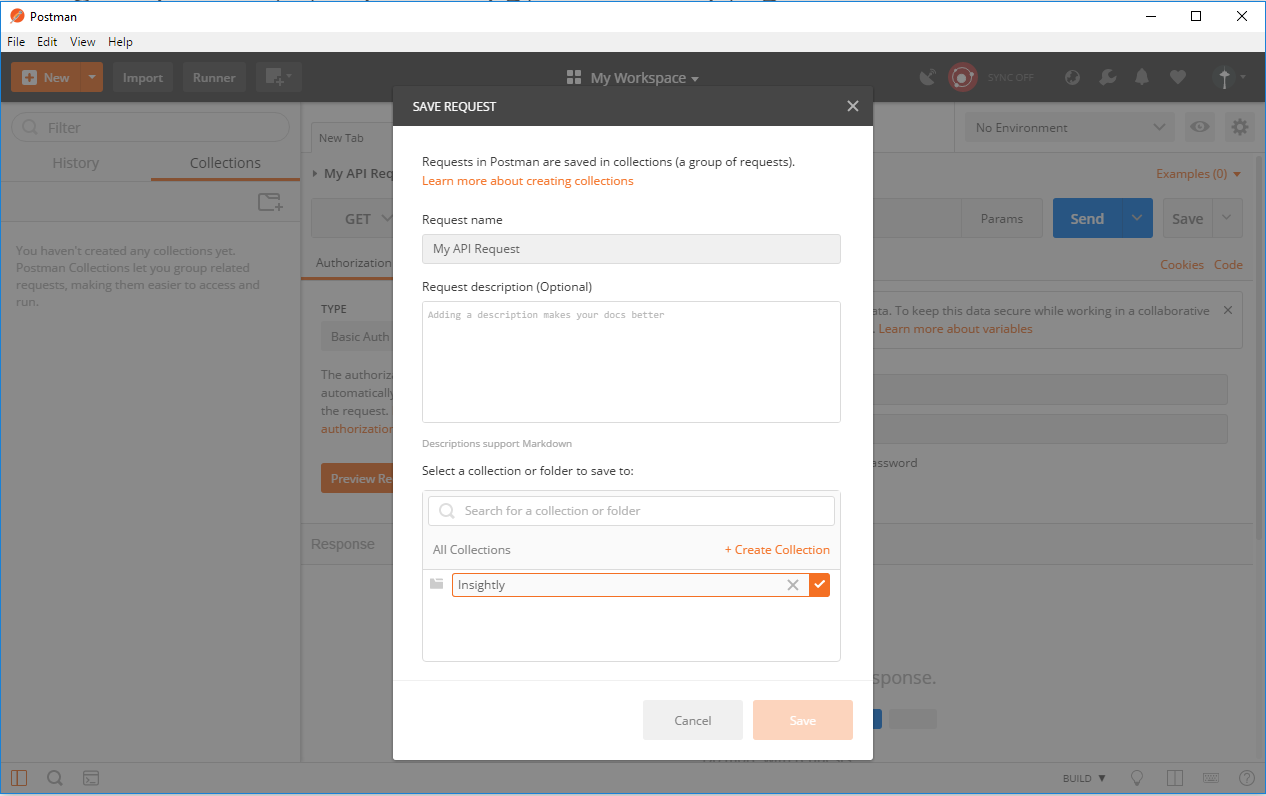
Task: Click the New button
Action: click(46, 77)
